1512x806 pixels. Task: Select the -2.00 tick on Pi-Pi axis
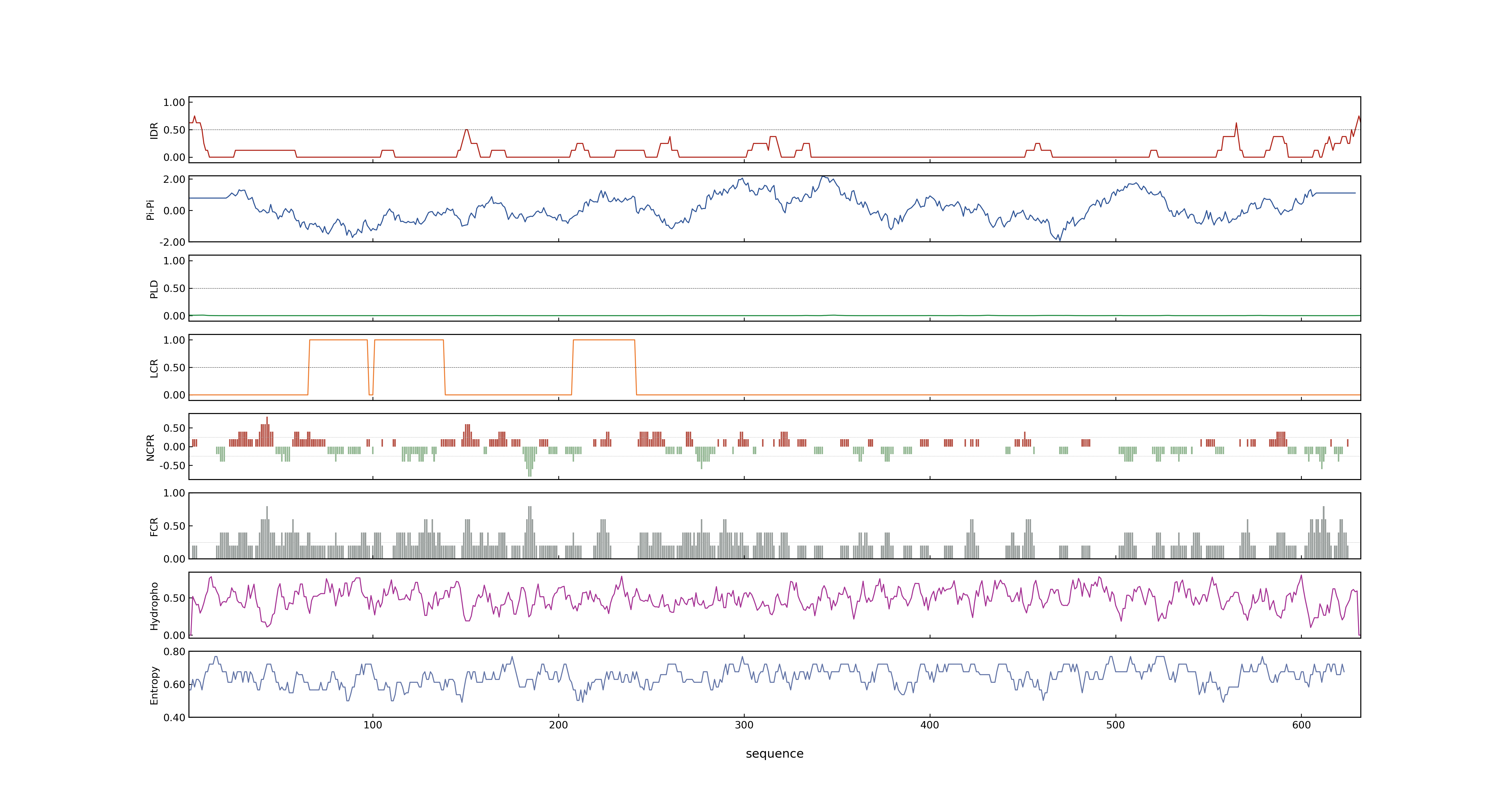coord(172,242)
